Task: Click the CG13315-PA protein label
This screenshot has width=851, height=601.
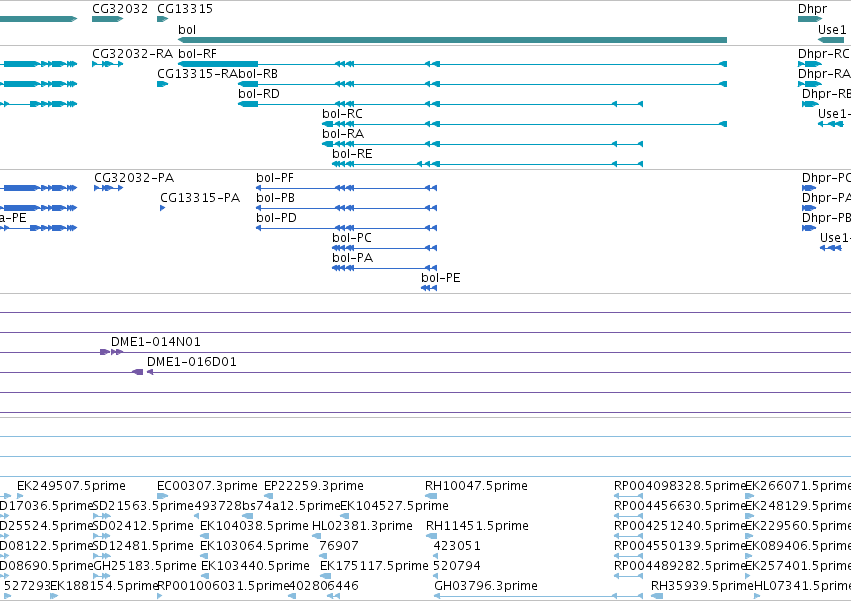Action: point(200,198)
